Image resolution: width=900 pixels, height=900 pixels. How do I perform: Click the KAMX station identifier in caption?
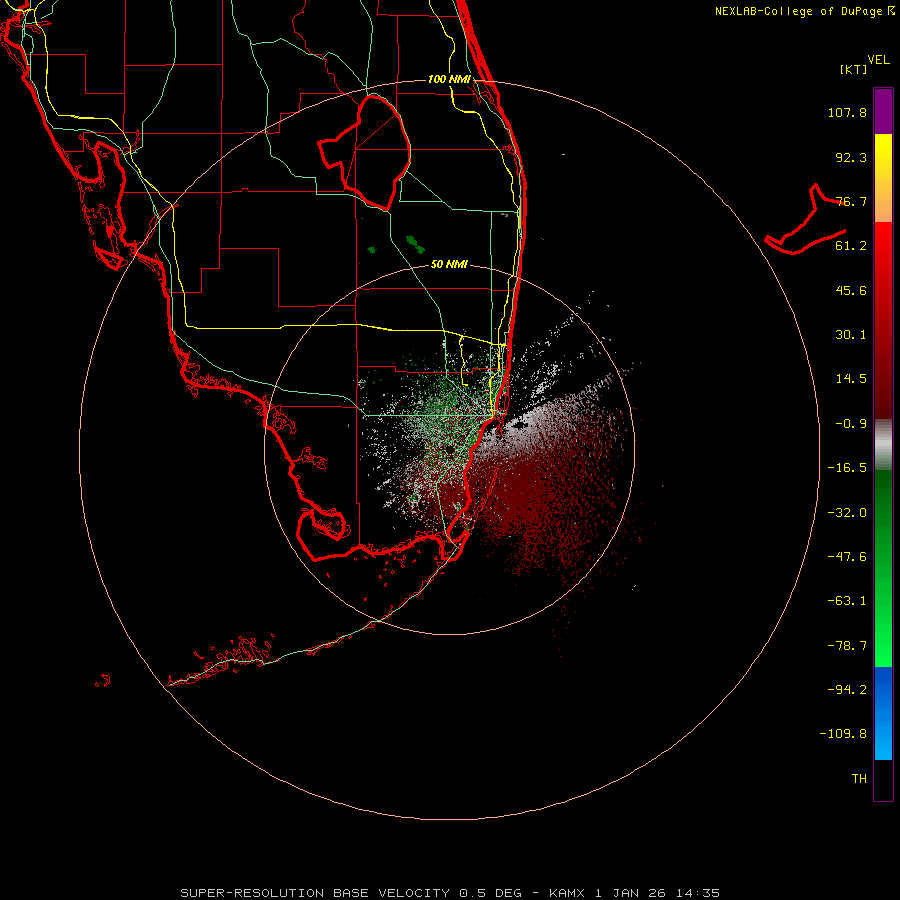point(567,893)
